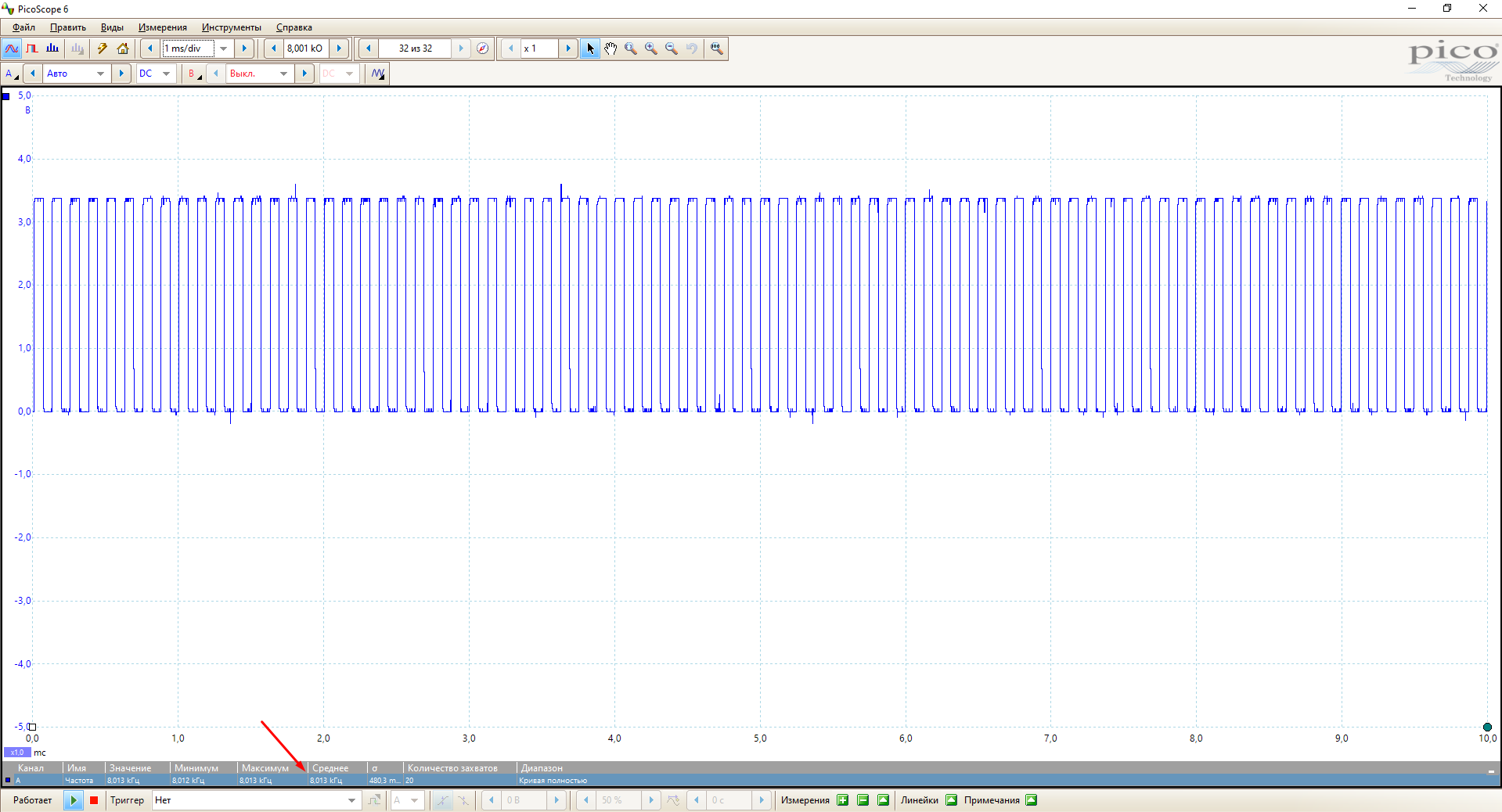1502x812 pixels.
Task: Click the x 1 zoom field
Action: [539, 49]
